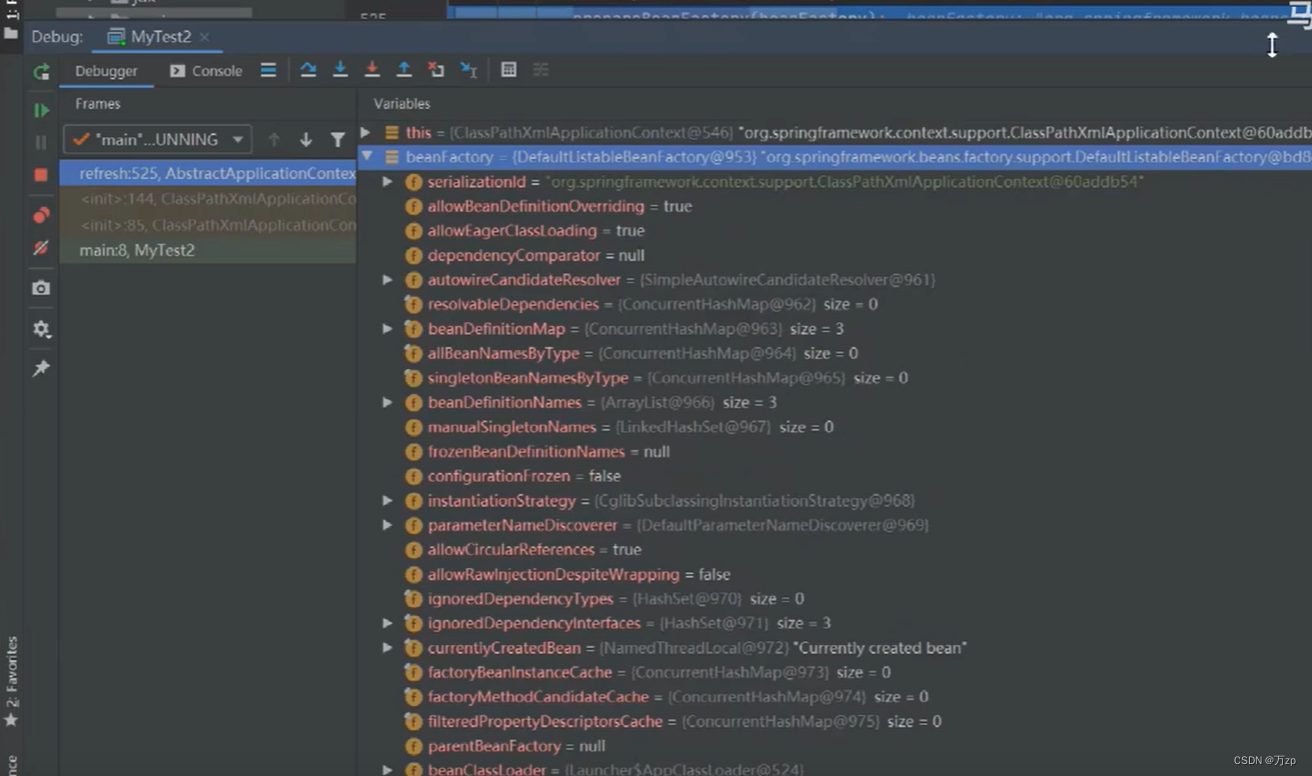Image resolution: width=1312 pixels, height=776 pixels.
Task: Expand the instantiationStrategy field
Action: coord(387,500)
